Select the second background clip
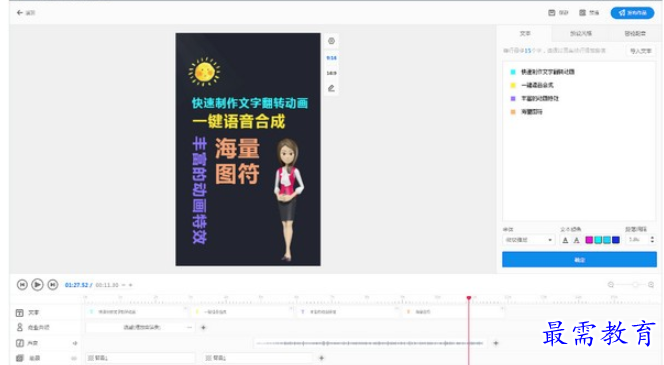This screenshot has height=365, width=664. tap(257, 358)
